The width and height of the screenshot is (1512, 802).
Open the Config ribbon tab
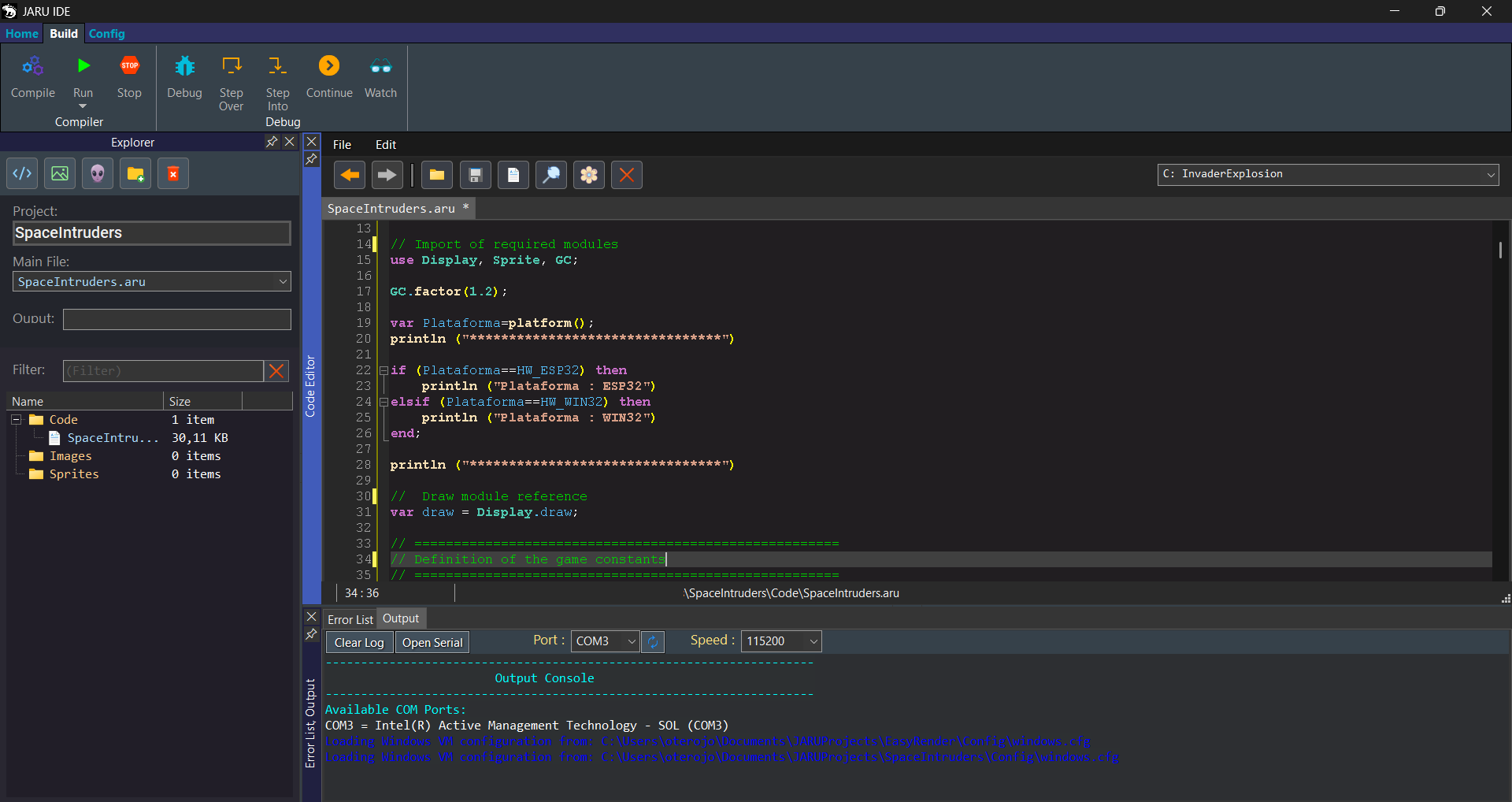(107, 34)
